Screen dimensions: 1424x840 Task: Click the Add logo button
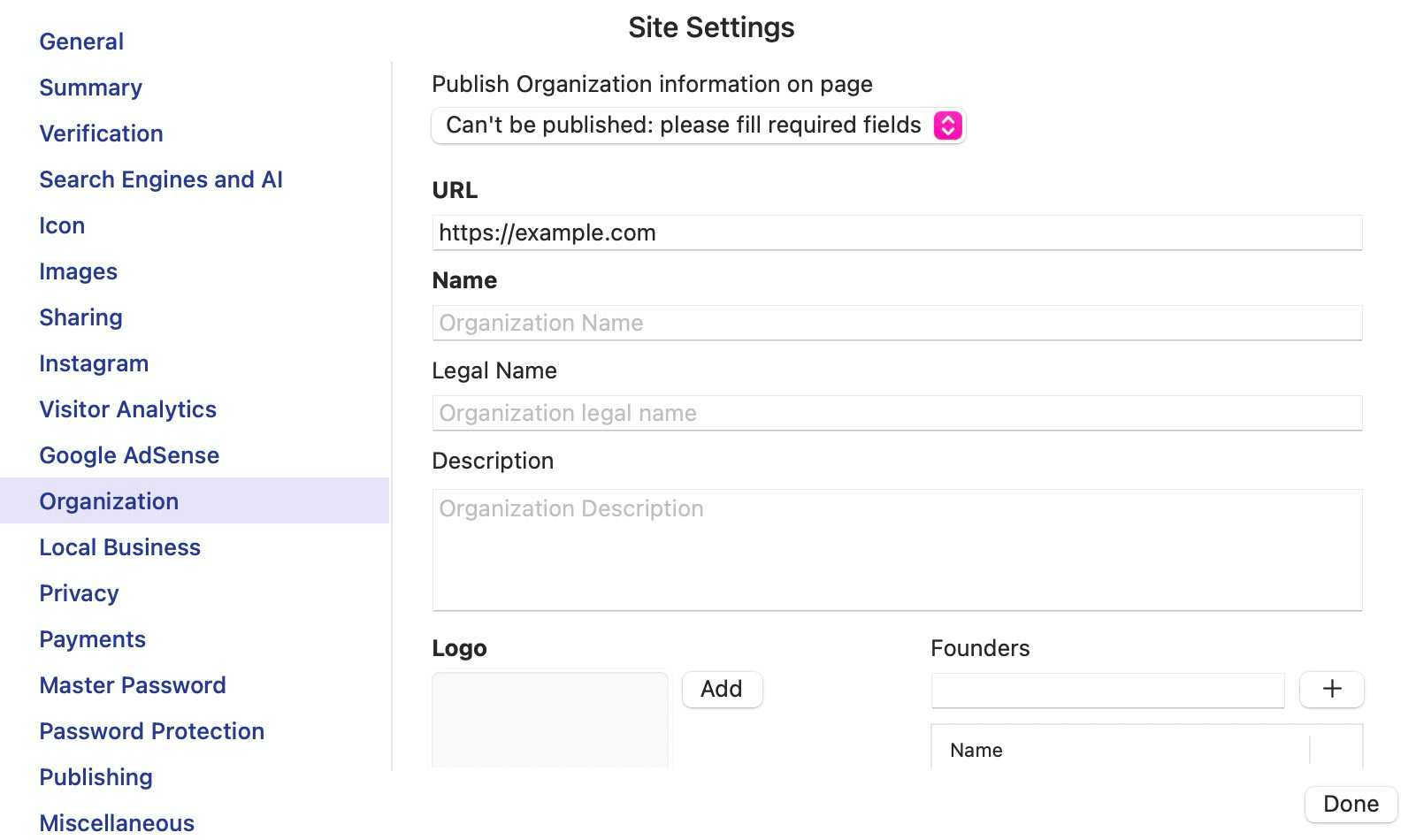(722, 689)
